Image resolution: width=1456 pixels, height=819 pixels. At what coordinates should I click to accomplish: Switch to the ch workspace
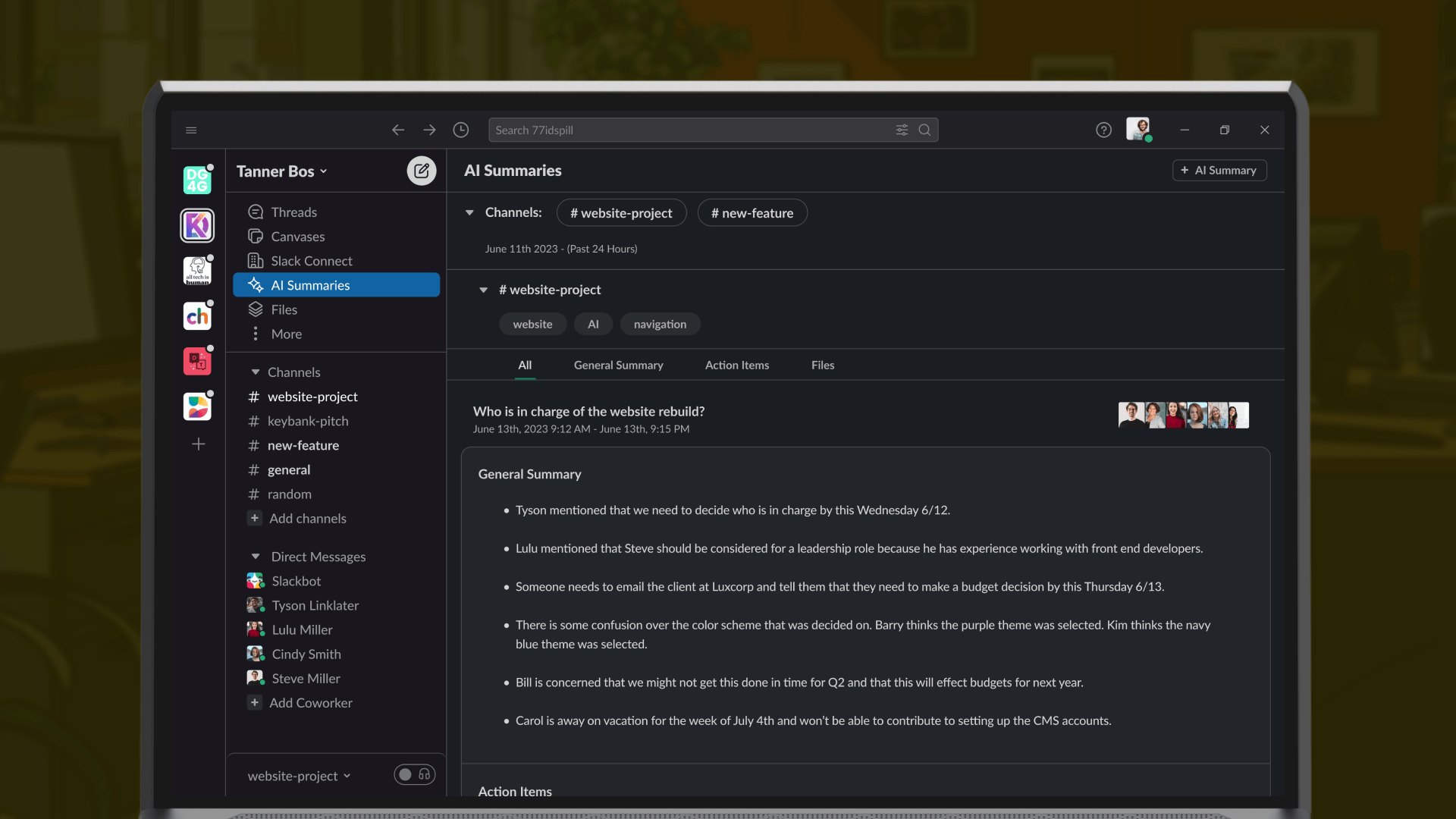click(197, 316)
